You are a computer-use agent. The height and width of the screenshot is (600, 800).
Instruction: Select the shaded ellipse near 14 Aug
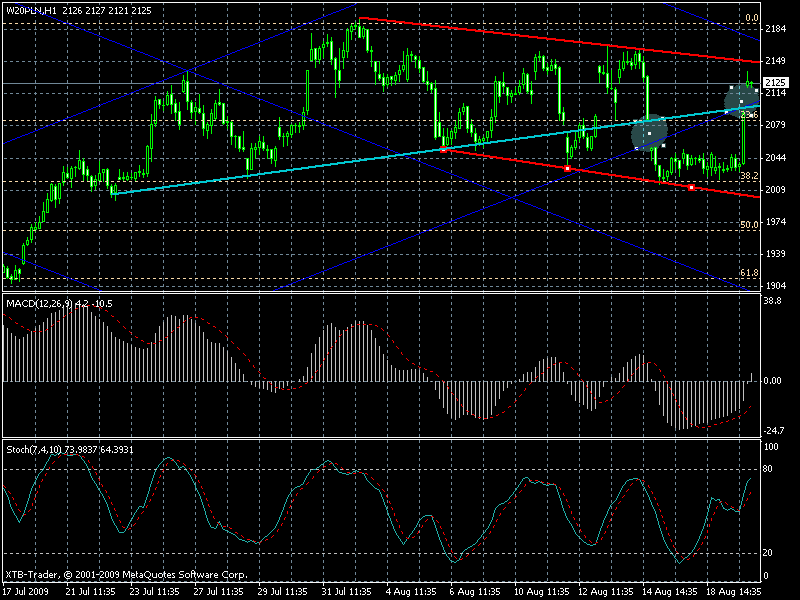point(649,134)
